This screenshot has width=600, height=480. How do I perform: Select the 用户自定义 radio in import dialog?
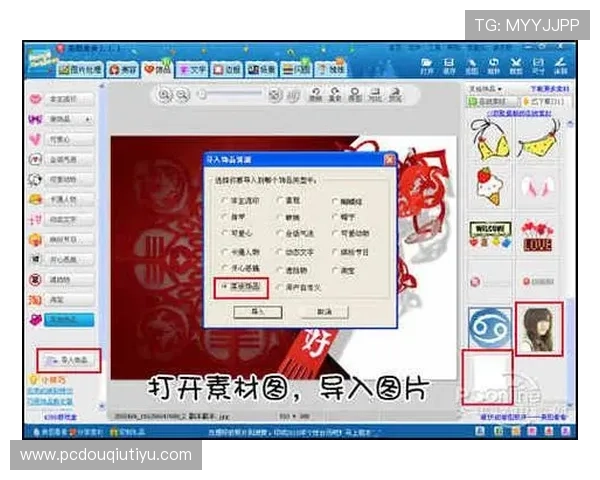click(x=280, y=287)
